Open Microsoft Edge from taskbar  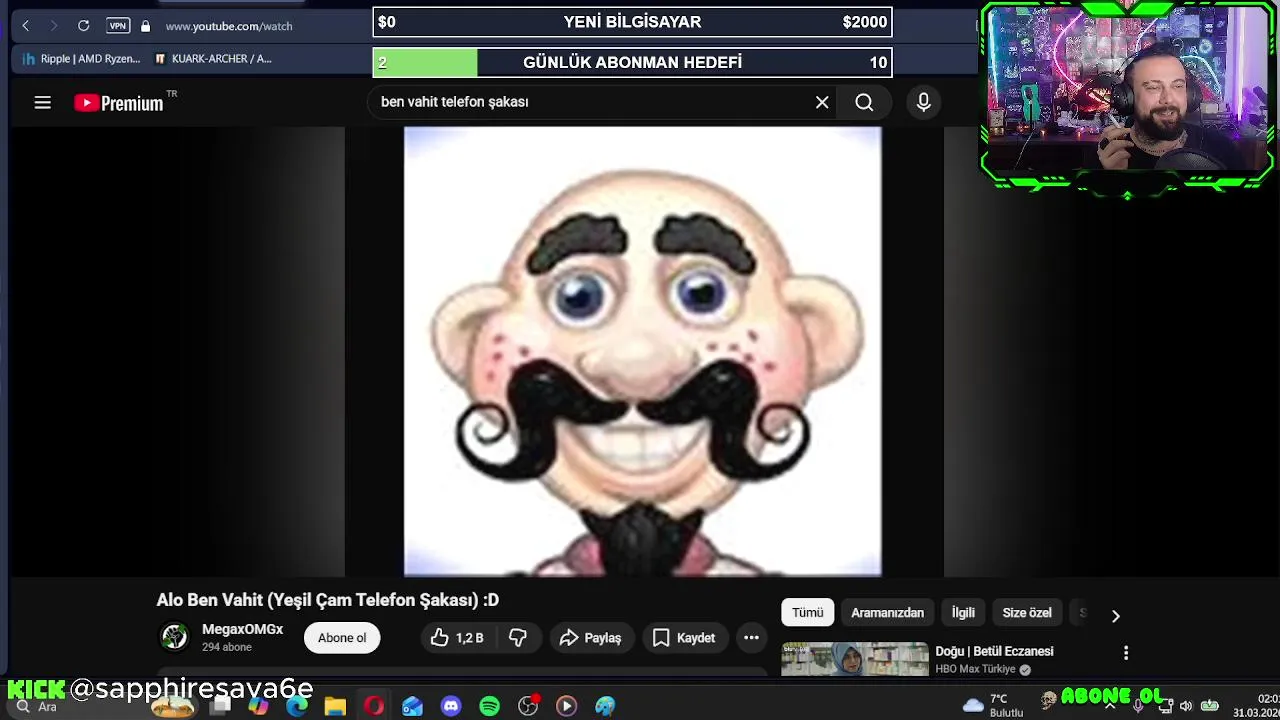tap(297, 706)
